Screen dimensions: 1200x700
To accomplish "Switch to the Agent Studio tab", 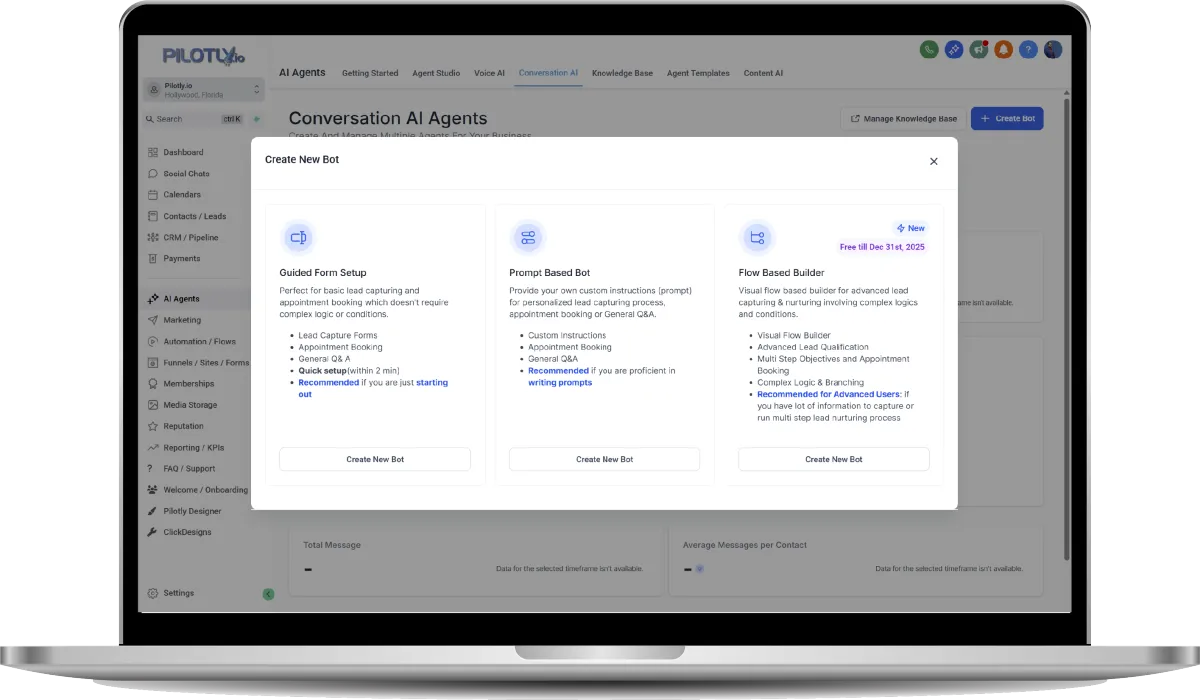I will pos(436,73).
